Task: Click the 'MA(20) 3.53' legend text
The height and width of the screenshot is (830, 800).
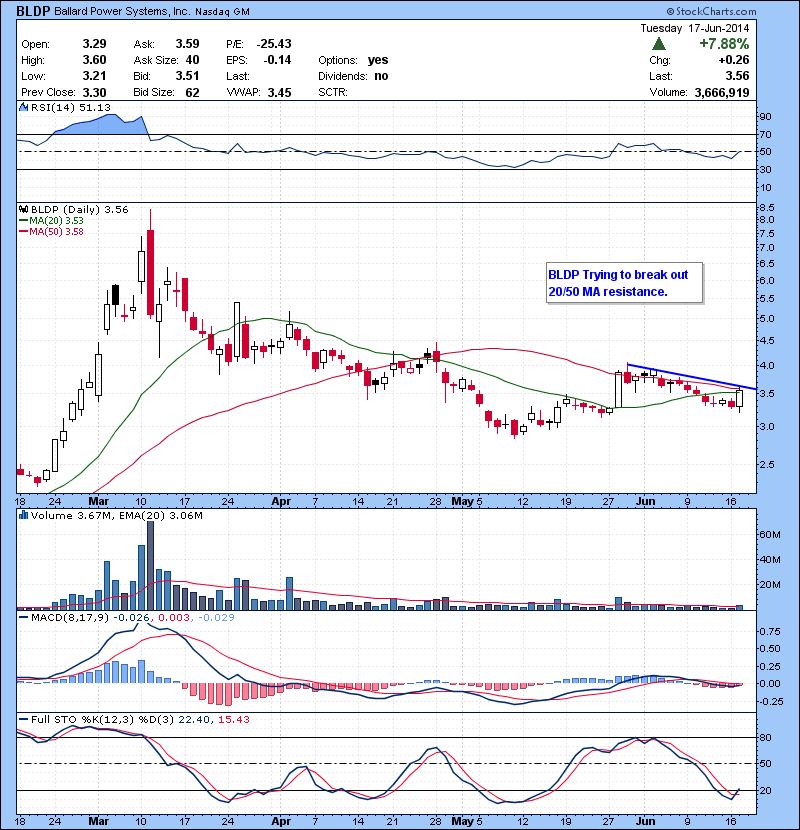Action: pyautogui.click(x=57, y=221)
